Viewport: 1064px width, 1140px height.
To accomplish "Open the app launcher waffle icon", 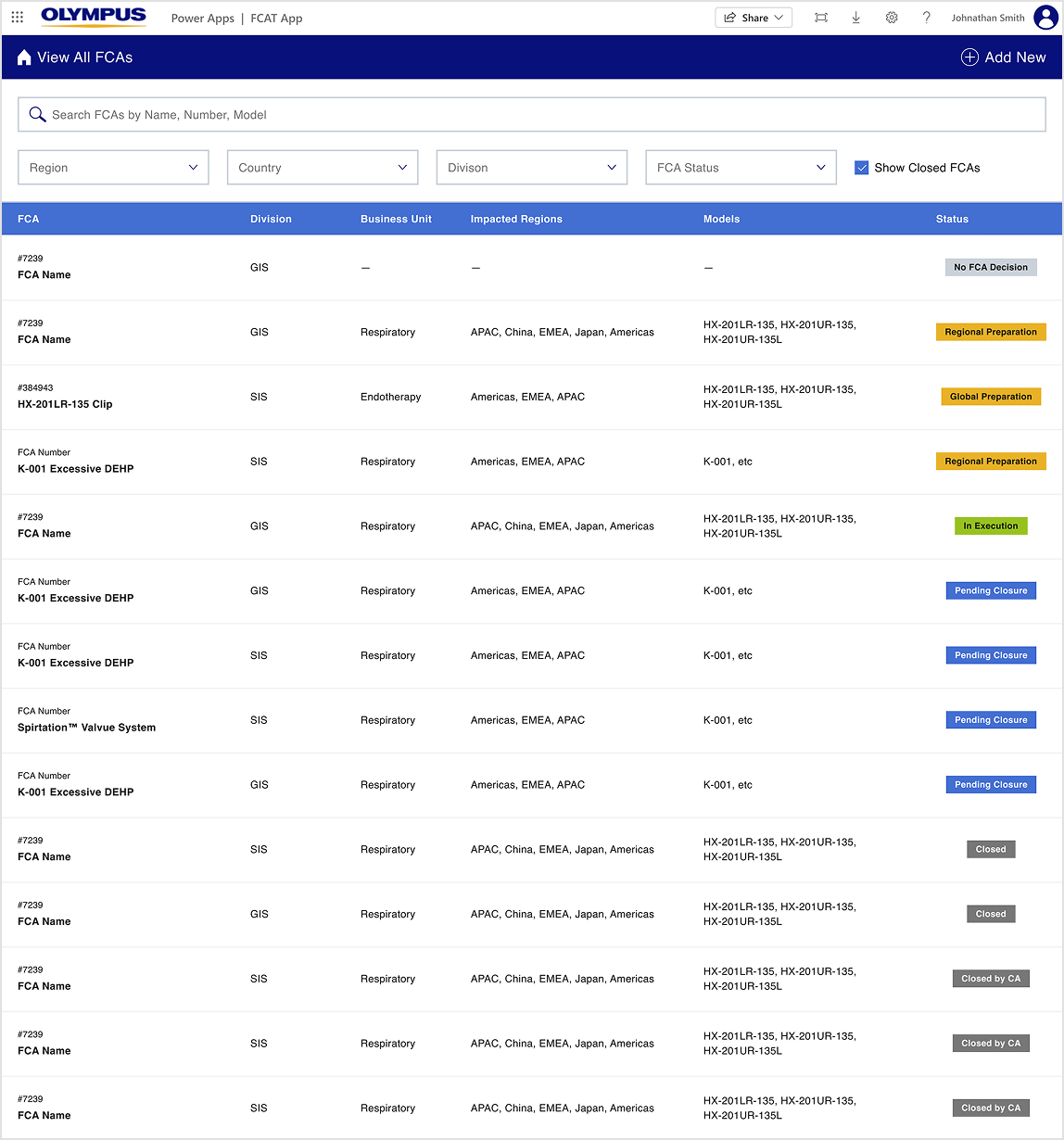I will point(17,18).
